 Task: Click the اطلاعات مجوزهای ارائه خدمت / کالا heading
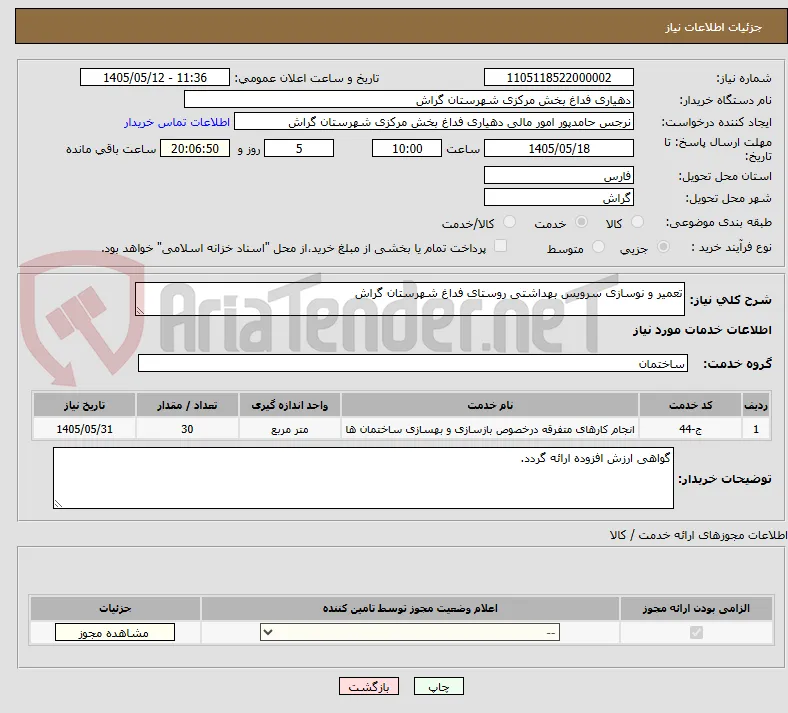699,535
